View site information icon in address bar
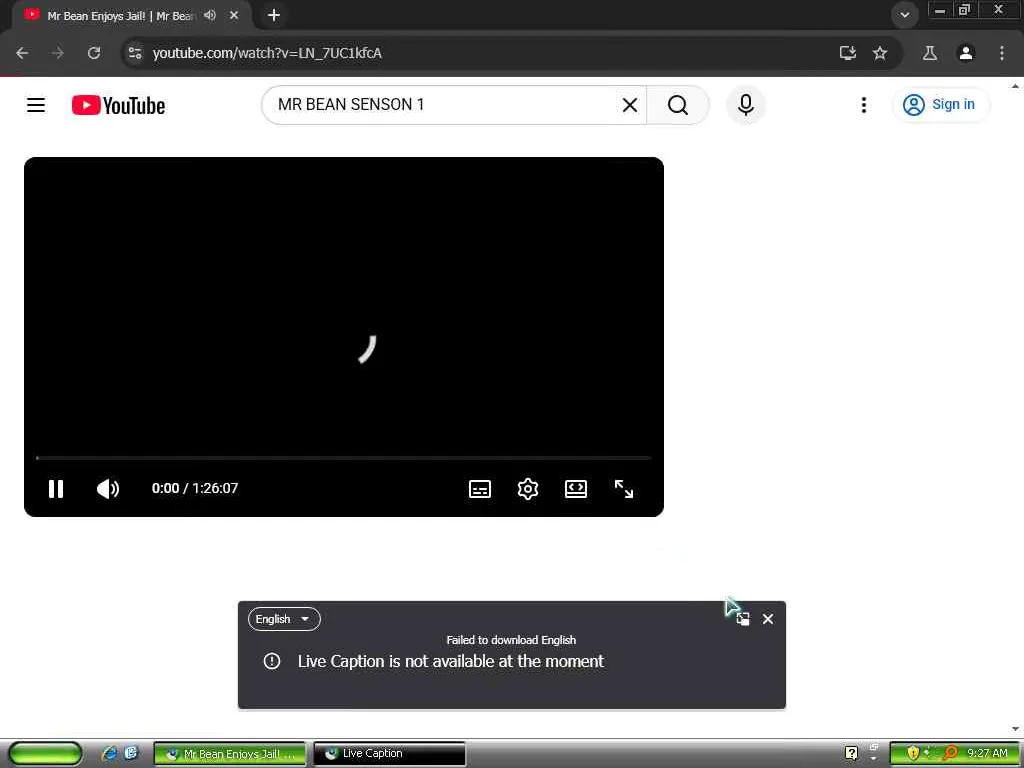The width and height of the screenshot is (1024, 768). (x=135, y=53)
